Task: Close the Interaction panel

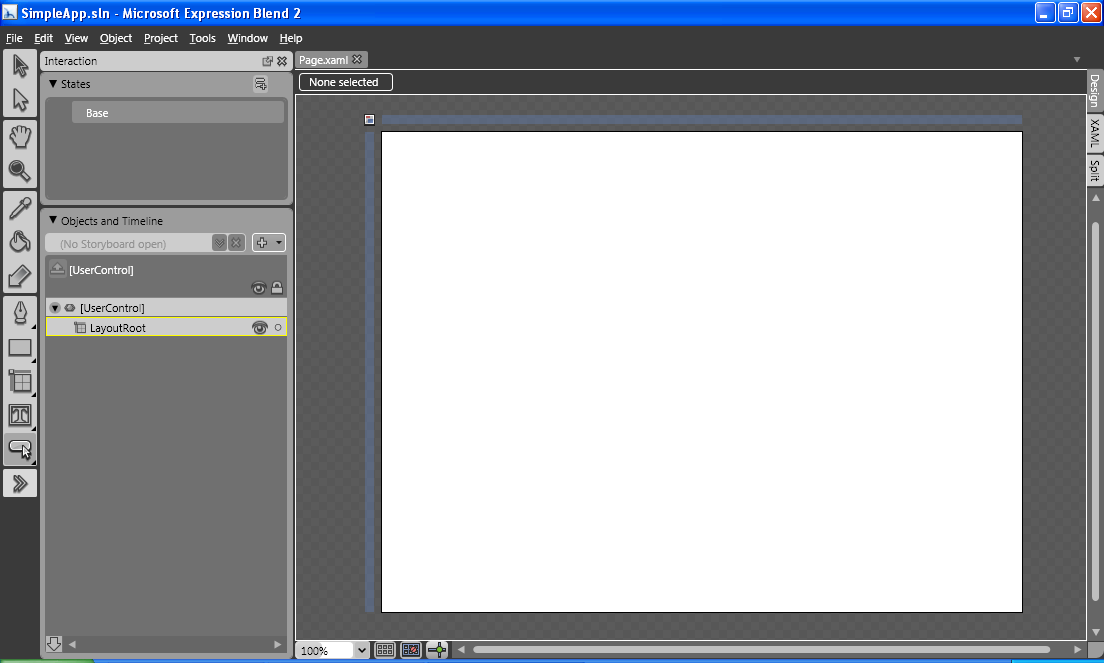Action: pyautogui.click(x=282, y=61)
